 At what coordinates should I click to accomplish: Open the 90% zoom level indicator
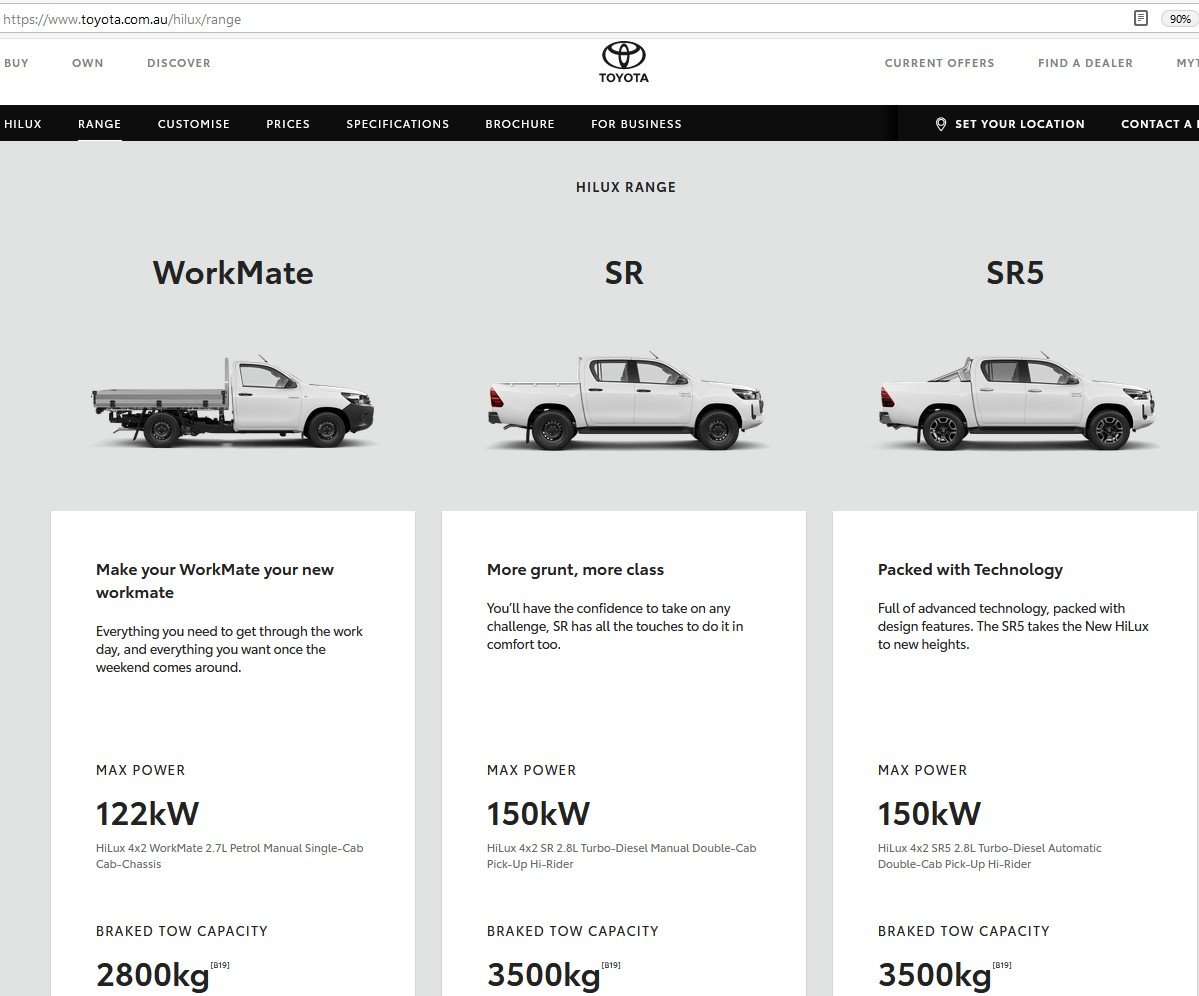1179,18
